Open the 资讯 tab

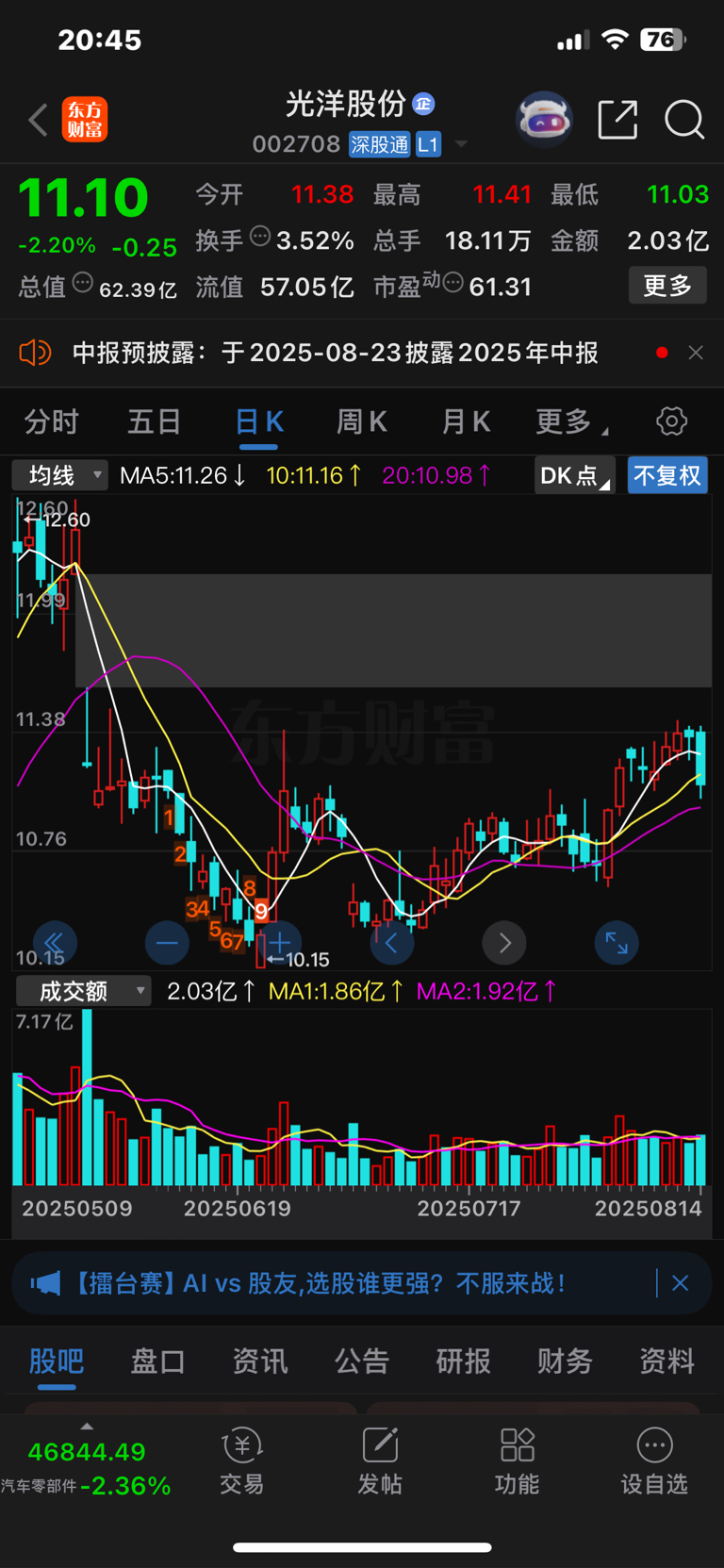(x=260, y=1361)
